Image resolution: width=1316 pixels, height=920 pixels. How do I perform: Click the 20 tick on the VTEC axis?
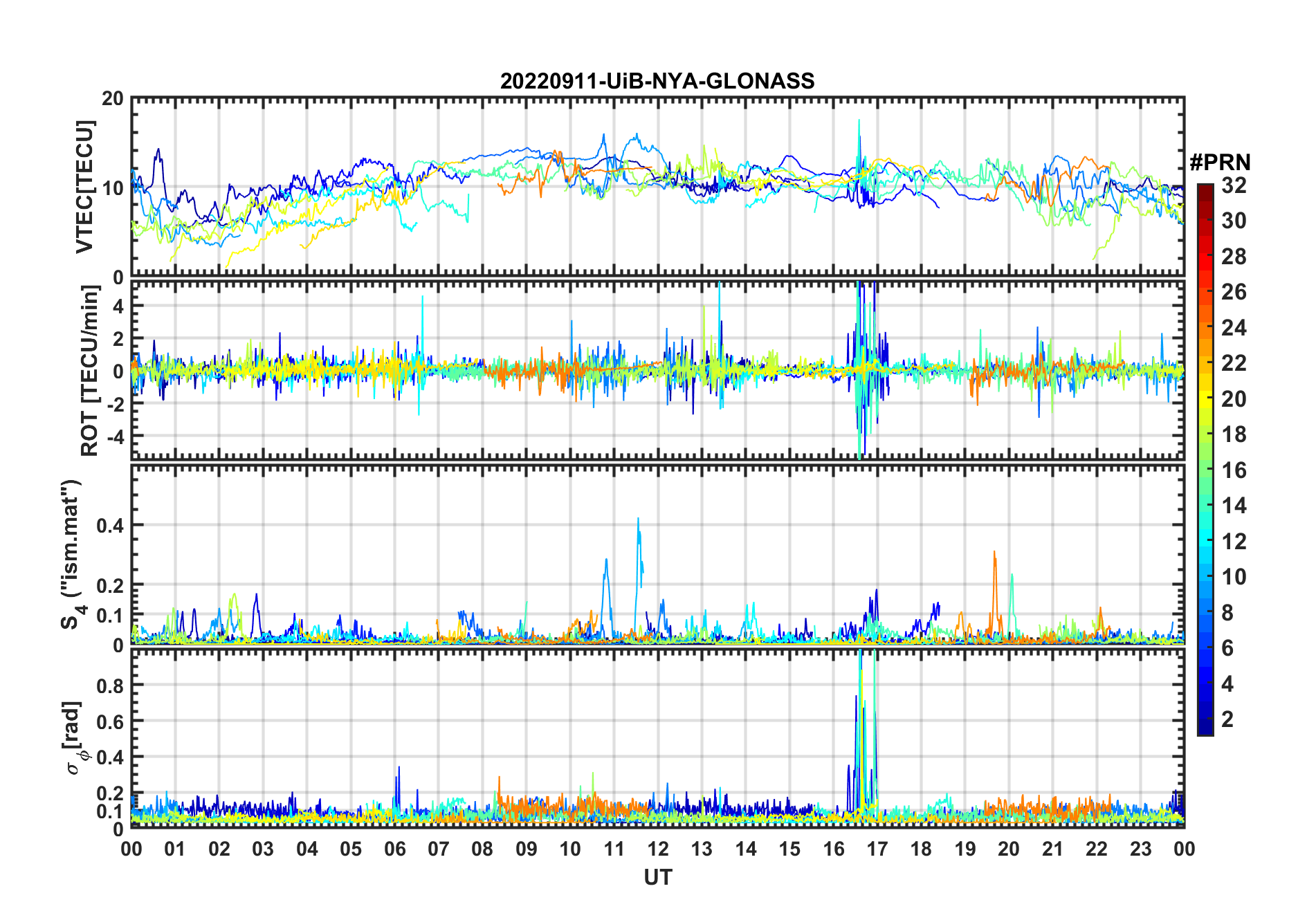(113, 98)
